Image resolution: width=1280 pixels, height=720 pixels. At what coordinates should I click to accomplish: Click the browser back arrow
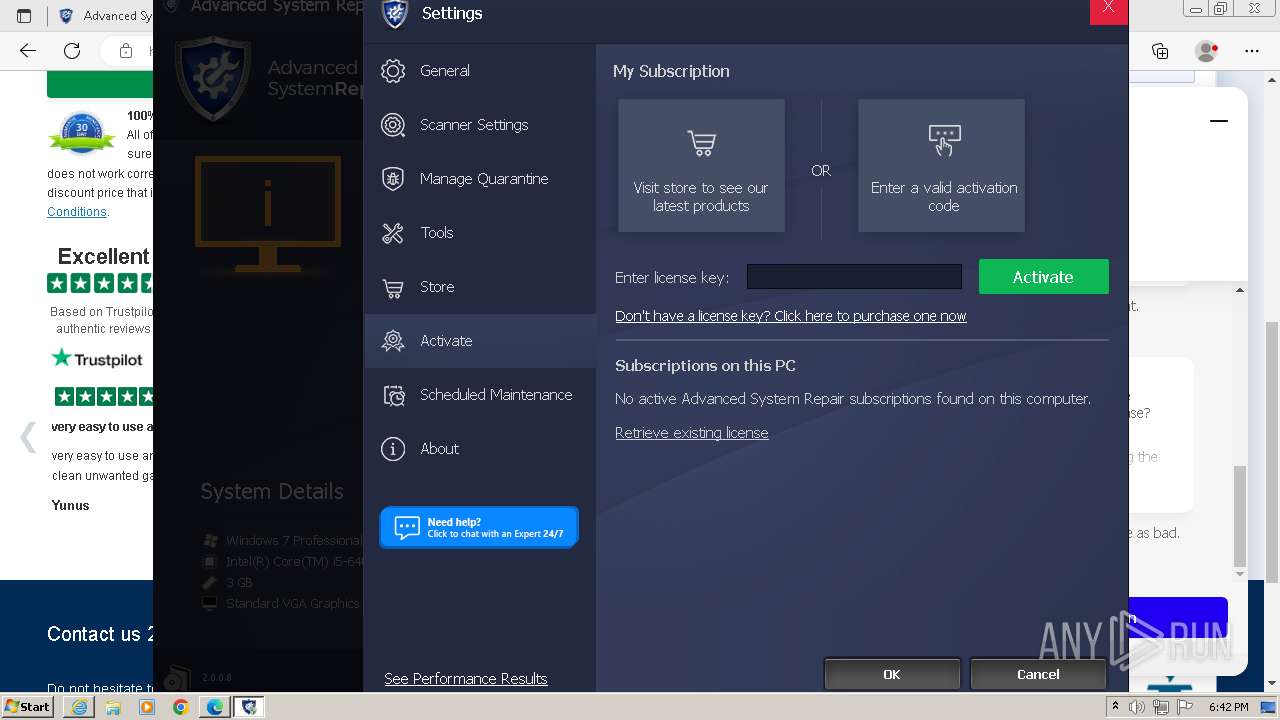[x=28, y=51]
